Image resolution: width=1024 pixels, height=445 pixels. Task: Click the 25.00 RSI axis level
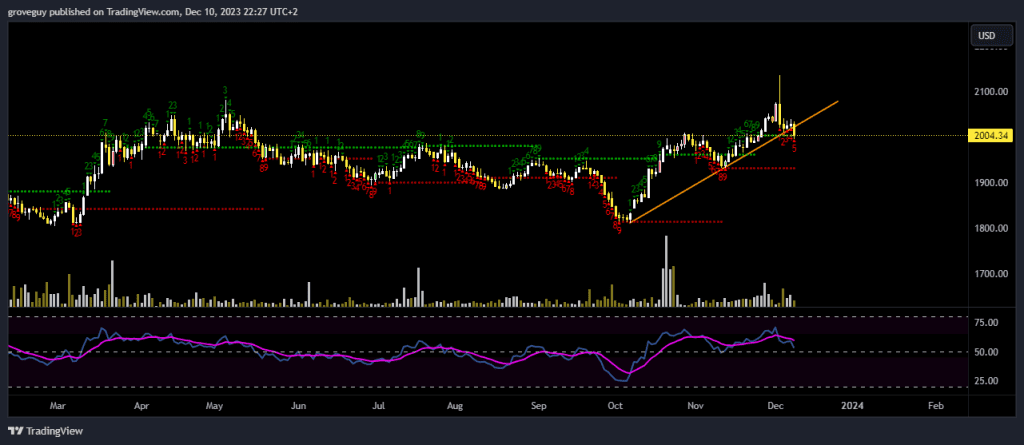click(987, 381)
